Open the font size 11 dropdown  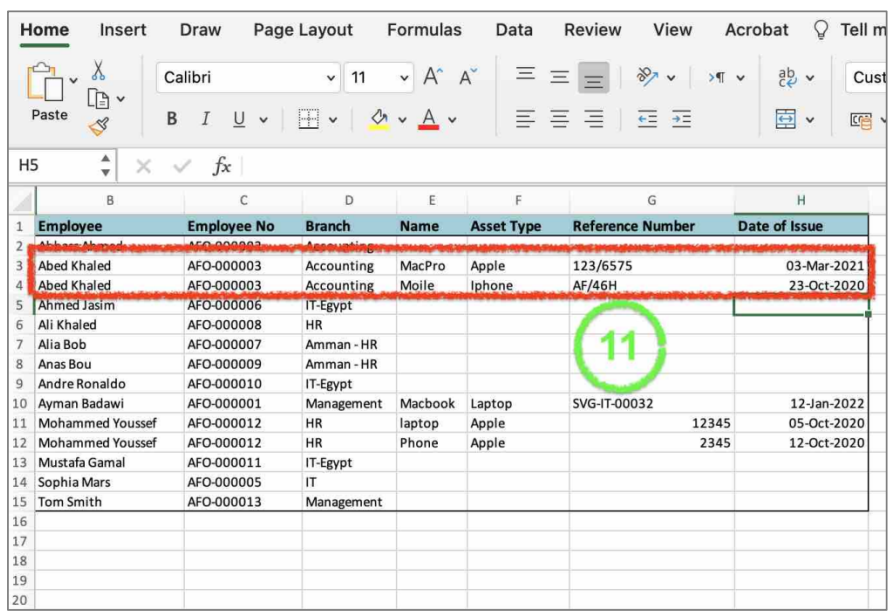378,77
